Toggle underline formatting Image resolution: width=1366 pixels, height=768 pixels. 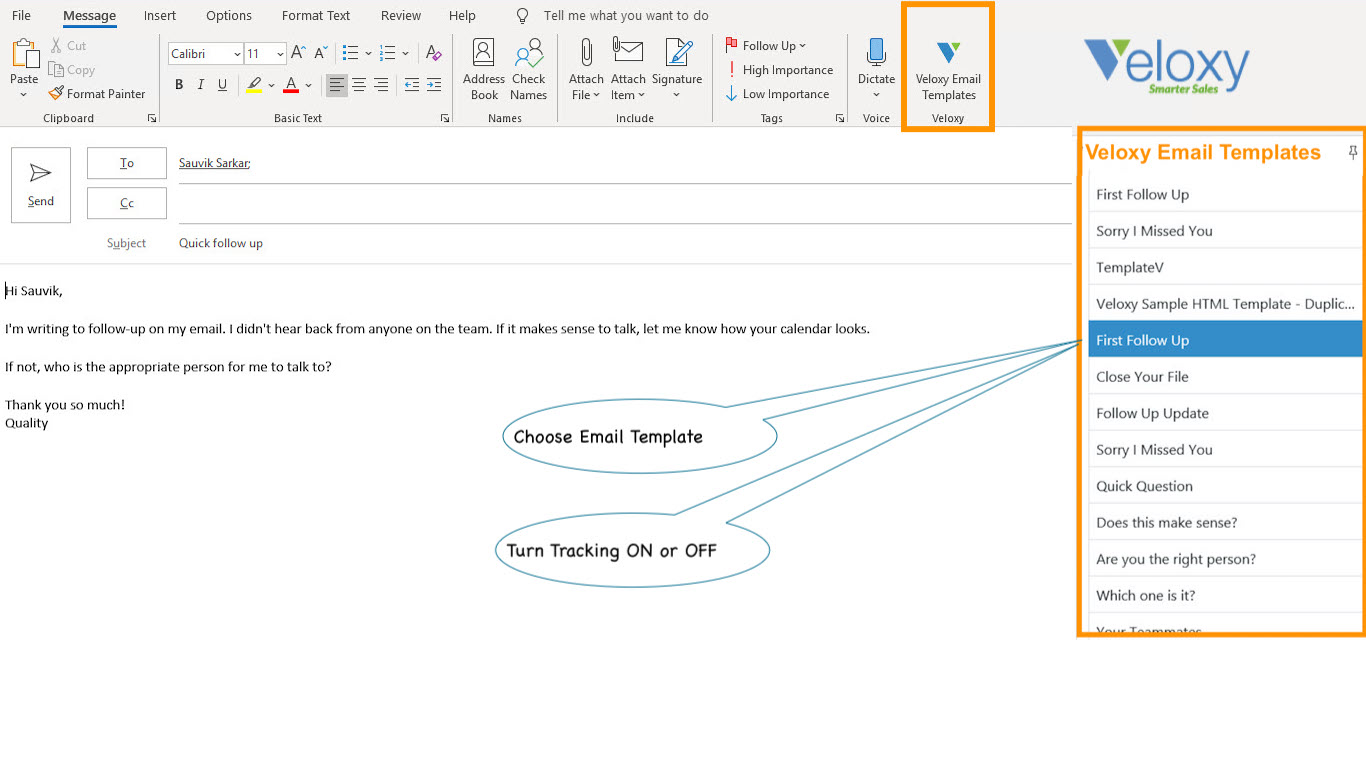pyautogui.click(x=222, y=85)
